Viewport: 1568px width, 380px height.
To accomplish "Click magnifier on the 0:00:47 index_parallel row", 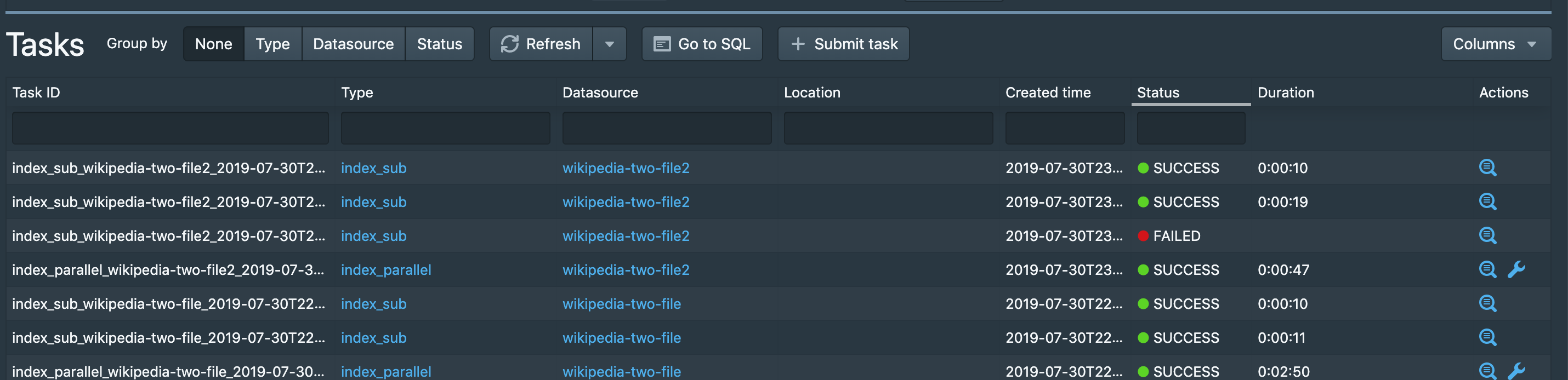I will pos(1487,269).
